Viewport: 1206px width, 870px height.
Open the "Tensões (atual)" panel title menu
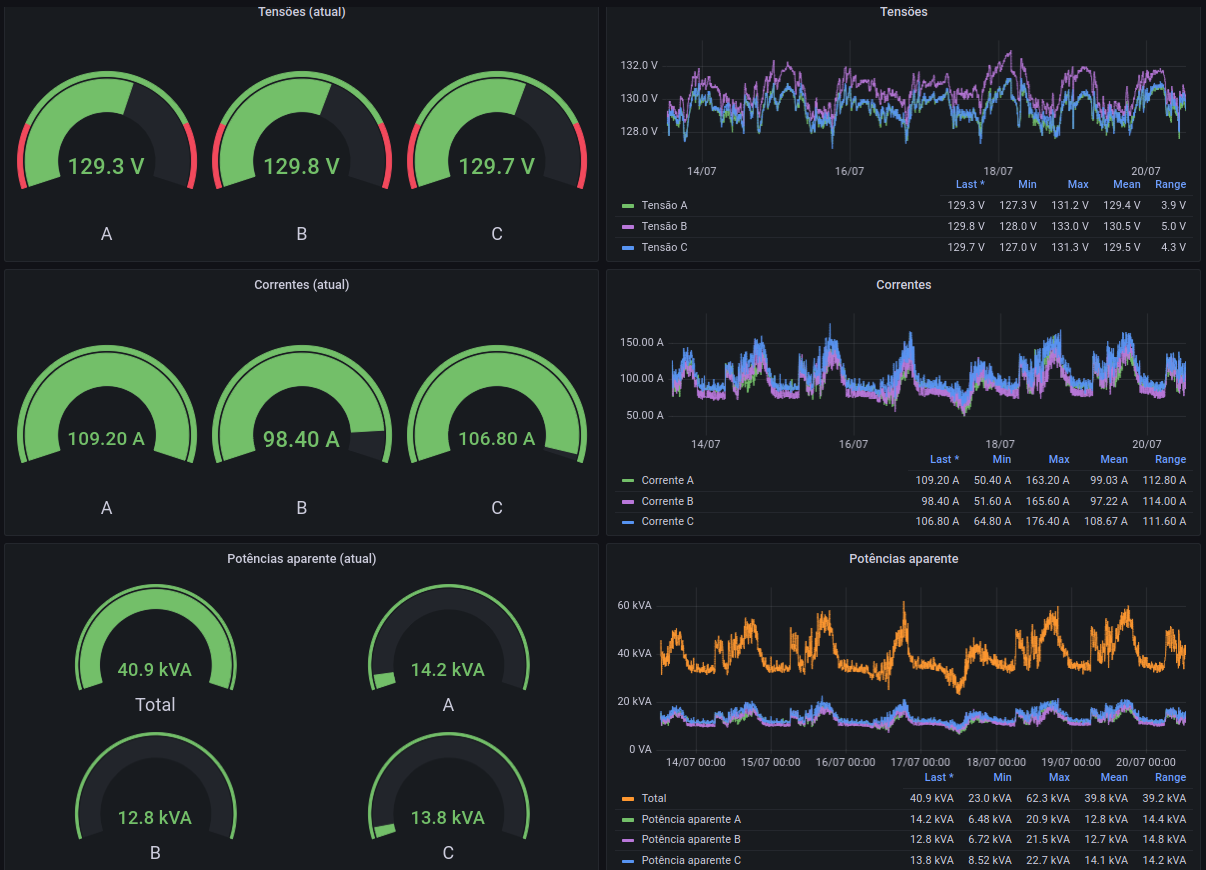coord(301,12)
